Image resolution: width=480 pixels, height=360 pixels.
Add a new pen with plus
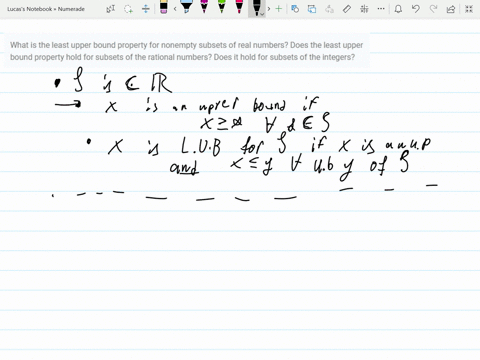click(x=279, y=9)
